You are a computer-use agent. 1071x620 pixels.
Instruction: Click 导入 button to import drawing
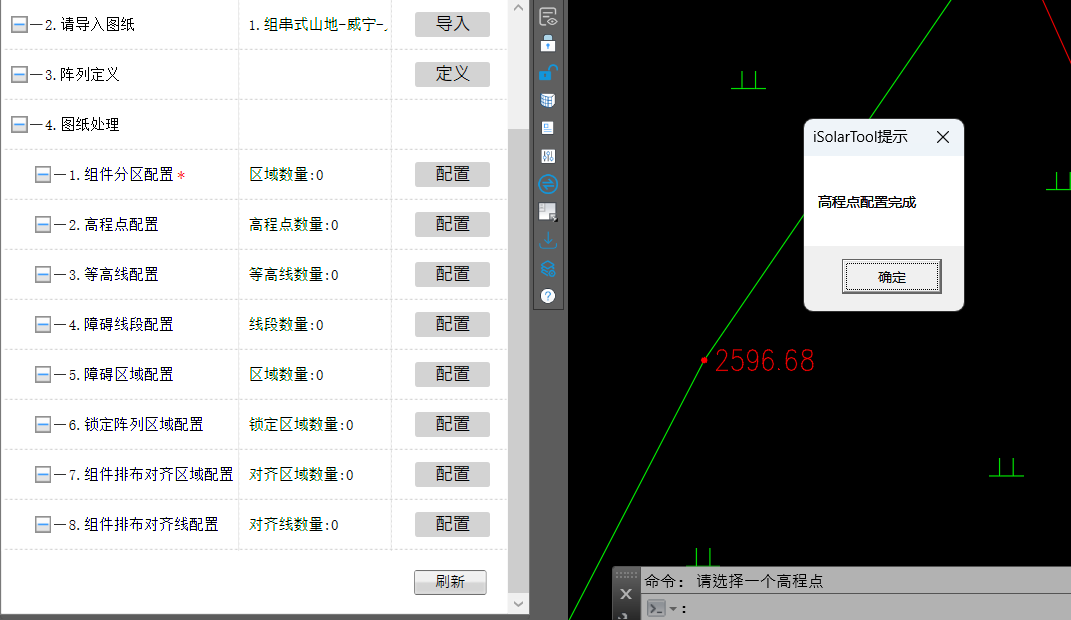click(x=452, y=25)
